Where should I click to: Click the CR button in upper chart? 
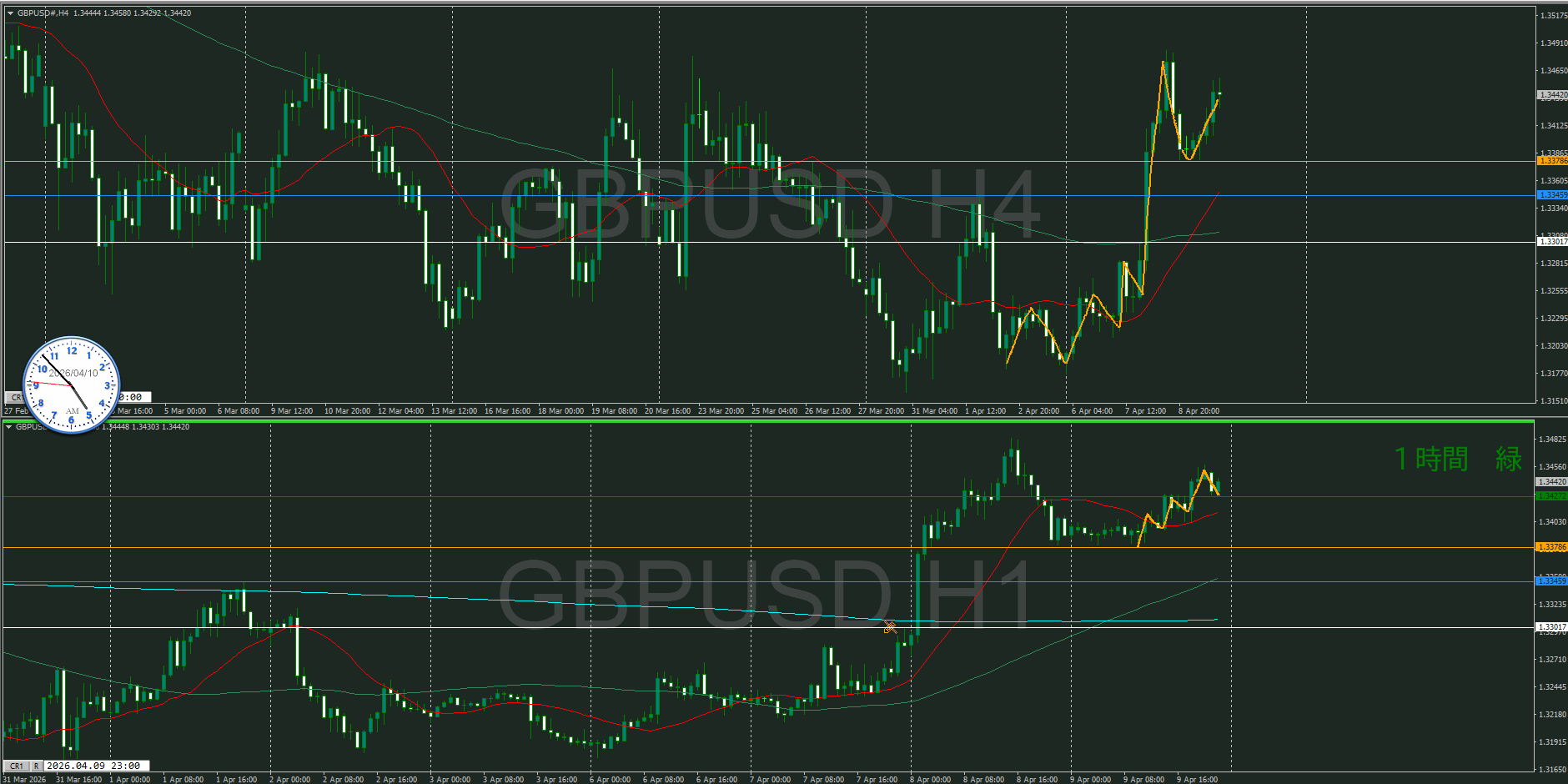[15, 397]
